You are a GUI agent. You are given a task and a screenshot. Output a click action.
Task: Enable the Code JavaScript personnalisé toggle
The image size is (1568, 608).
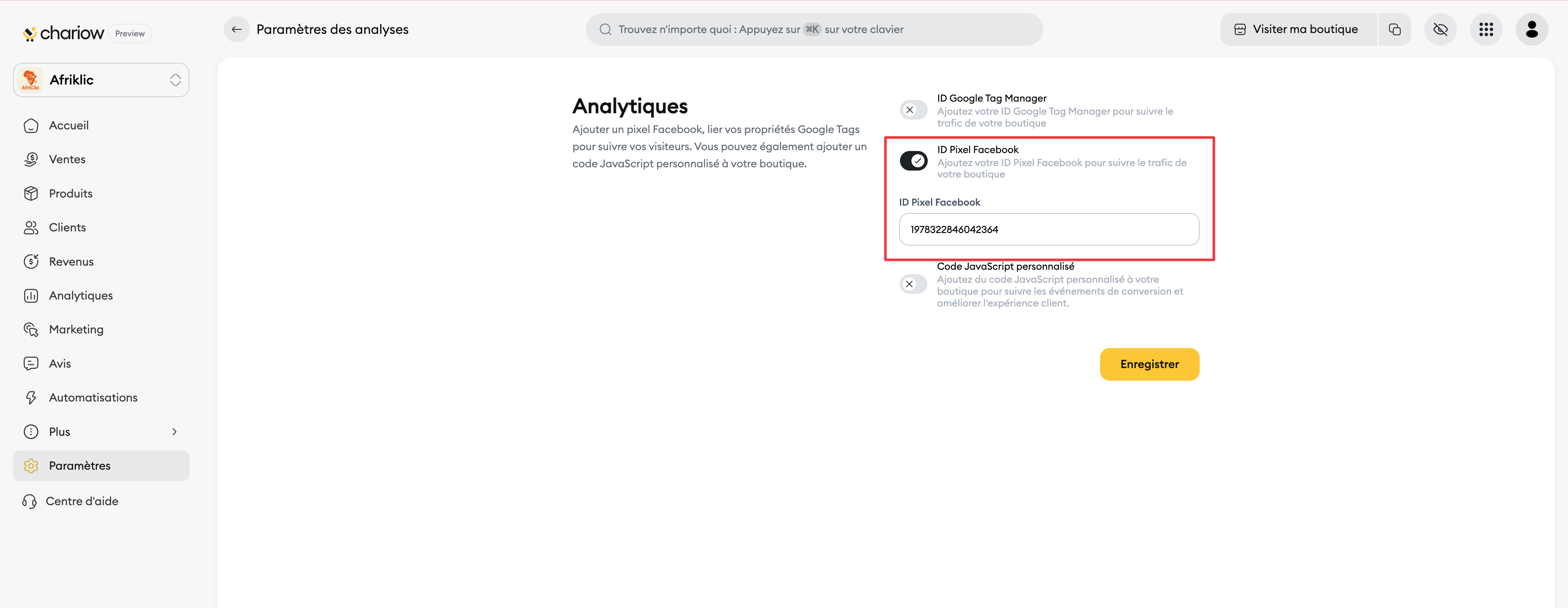point(913,284)
